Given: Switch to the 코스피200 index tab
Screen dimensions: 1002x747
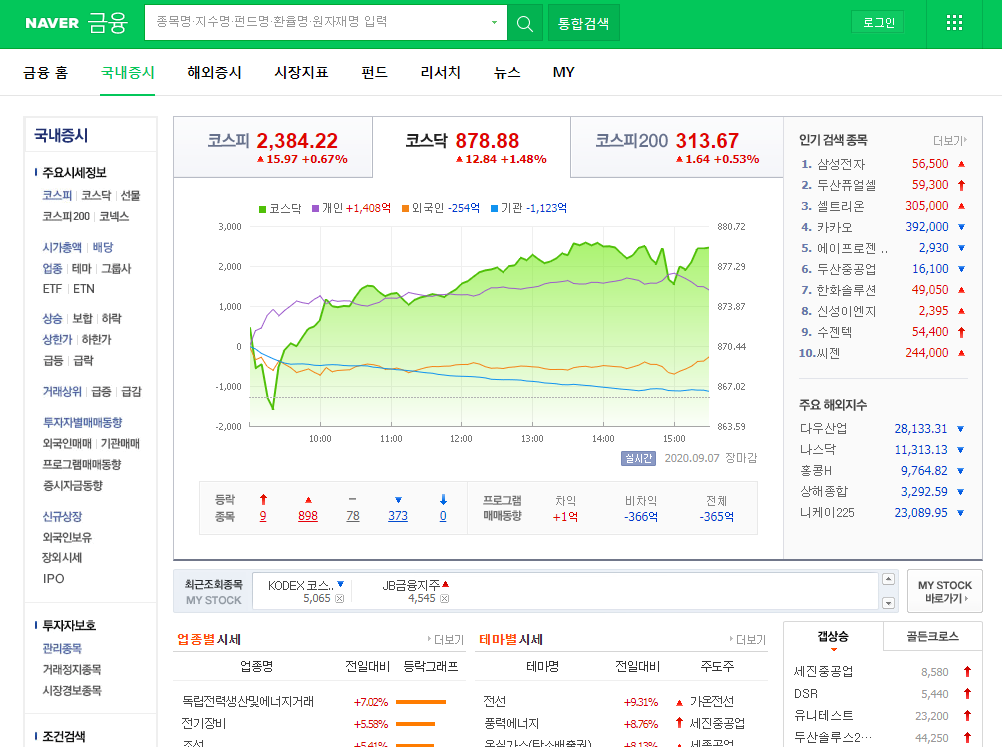Looking at the screenshot, I should (676, 147).
